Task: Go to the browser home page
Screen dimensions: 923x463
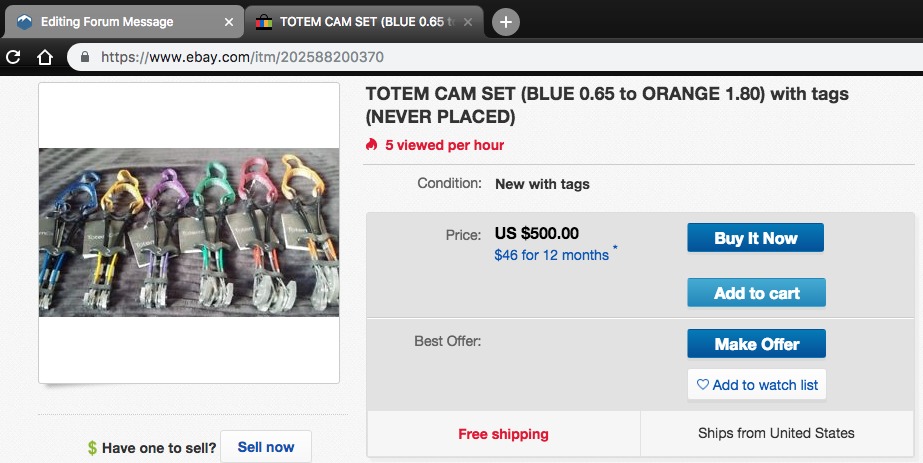Action: coord(45,57)
